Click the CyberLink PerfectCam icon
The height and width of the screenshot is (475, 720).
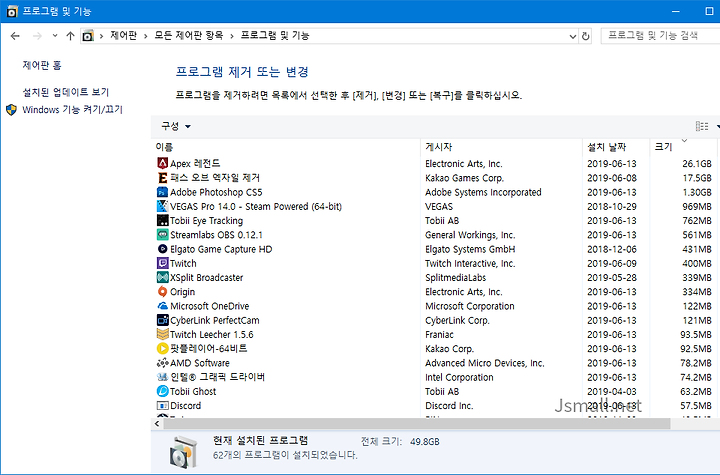coord(163,320)
